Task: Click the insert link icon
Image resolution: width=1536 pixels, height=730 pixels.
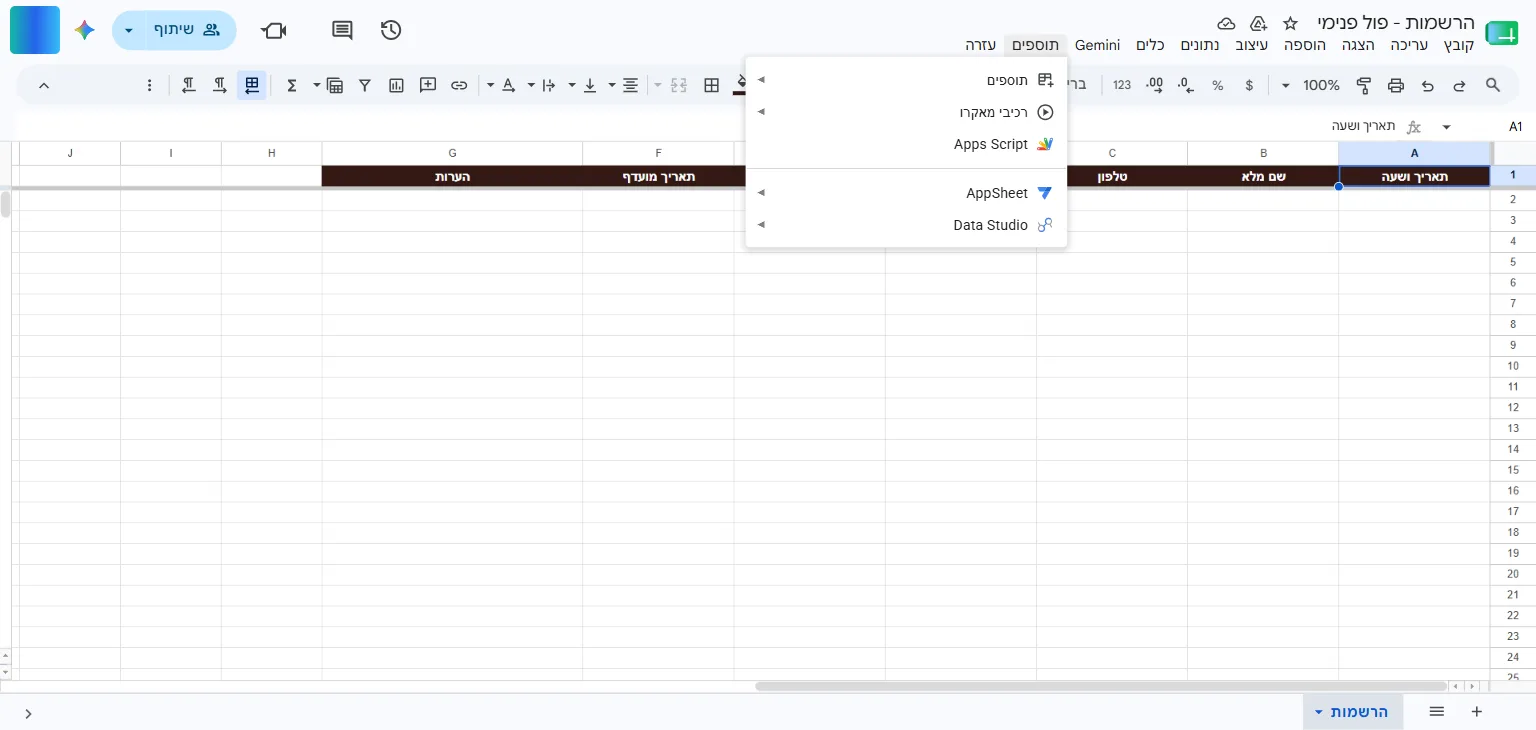Action: tap(459, 85)
